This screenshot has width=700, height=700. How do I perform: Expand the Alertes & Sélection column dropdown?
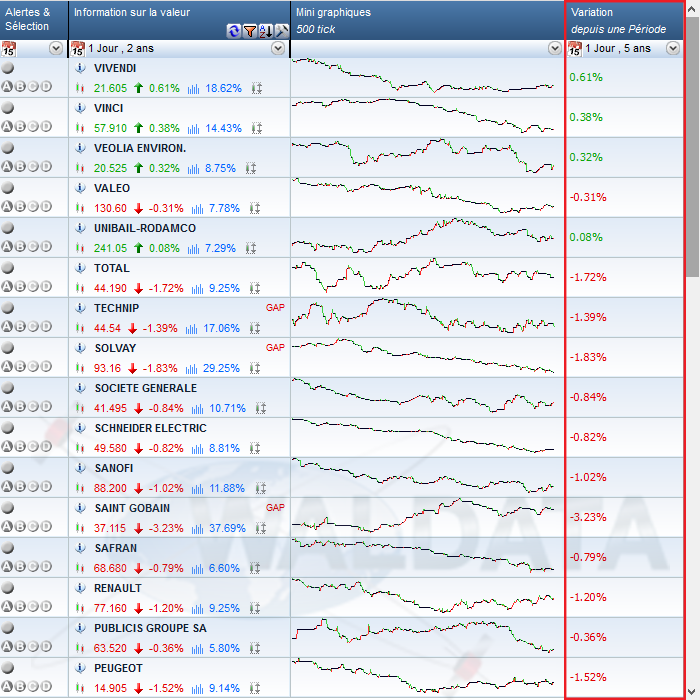click(x=56, y=48)
